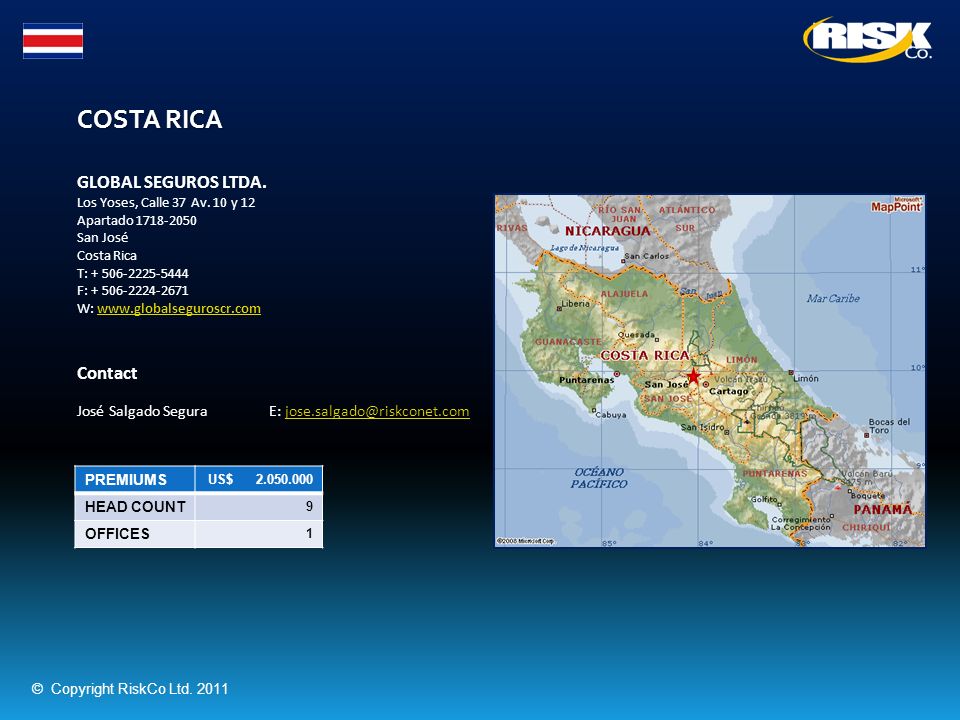The height and width of the screenshot is (720, 960).
Task: Click the ALAJUELA province label on the map
Action: 624,294
